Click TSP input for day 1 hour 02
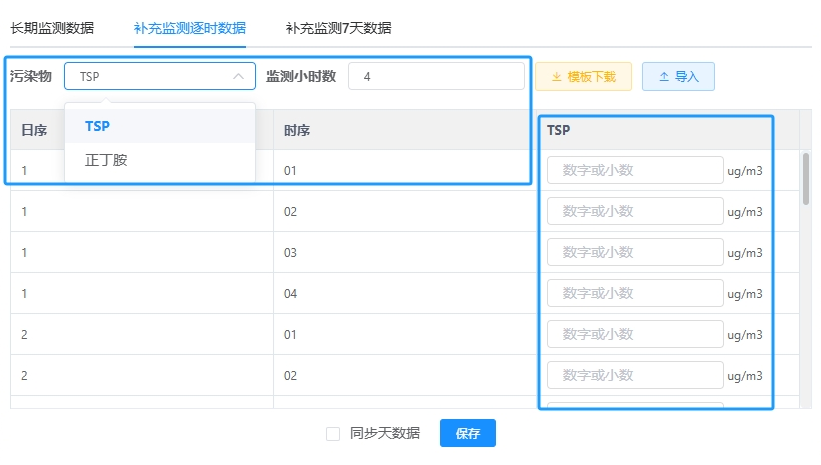The height and width of the screenshot is (465, 821). pyautogui.click(x=635, y=211)
